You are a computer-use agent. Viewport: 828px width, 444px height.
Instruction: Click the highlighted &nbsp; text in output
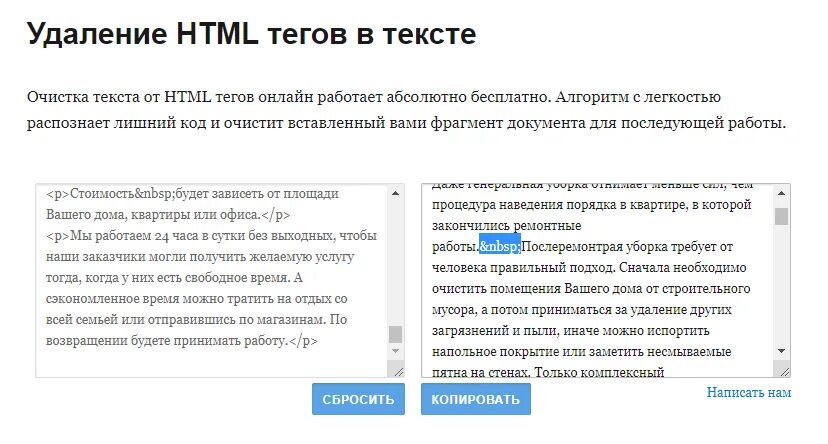500,247
